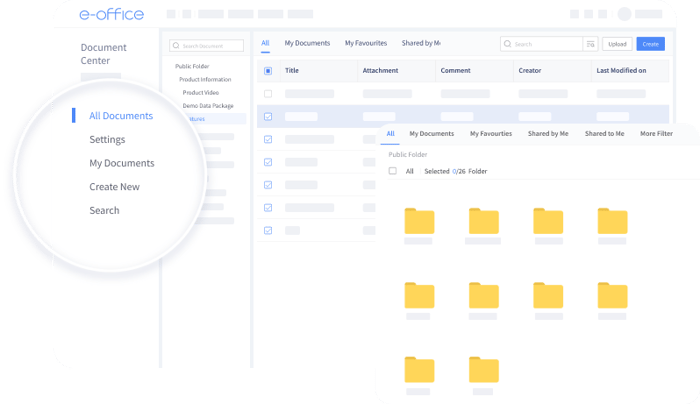This screenshot has height=404, width=700.
Task: Click the advanced filter icon beside Search
Action: tap(591, 44)
